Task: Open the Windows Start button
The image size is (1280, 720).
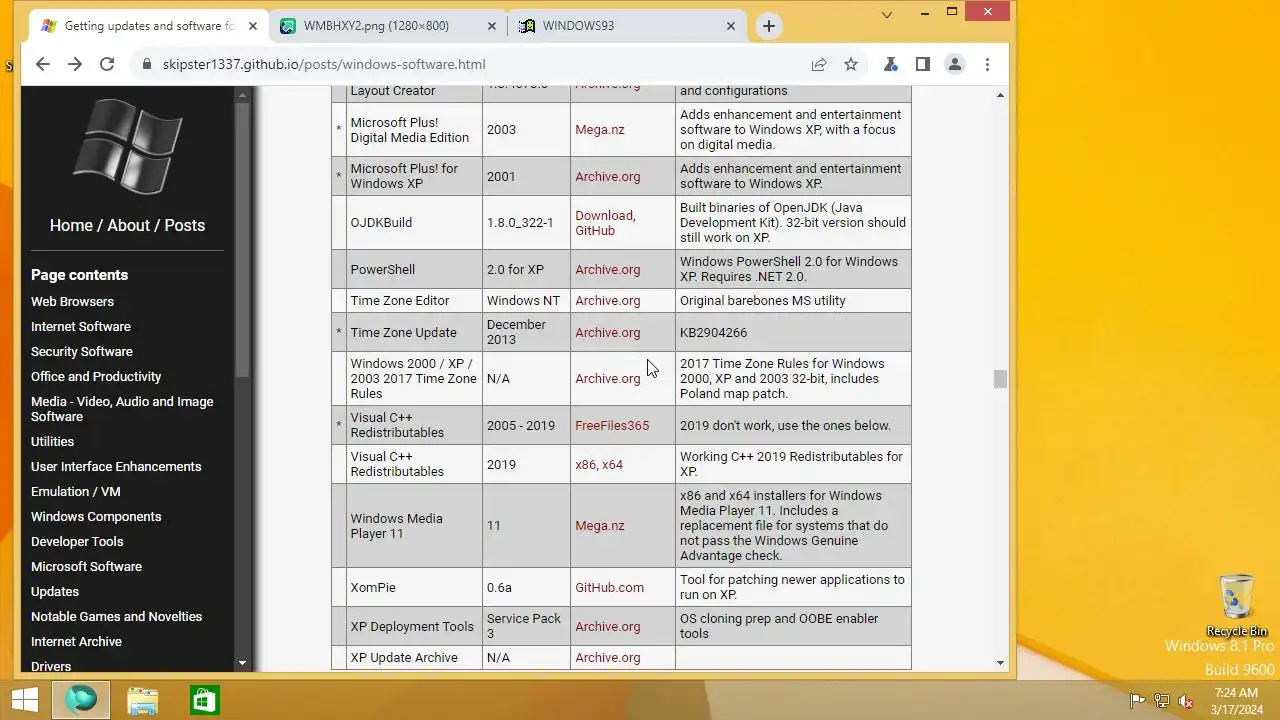Action: click(25, 699)
